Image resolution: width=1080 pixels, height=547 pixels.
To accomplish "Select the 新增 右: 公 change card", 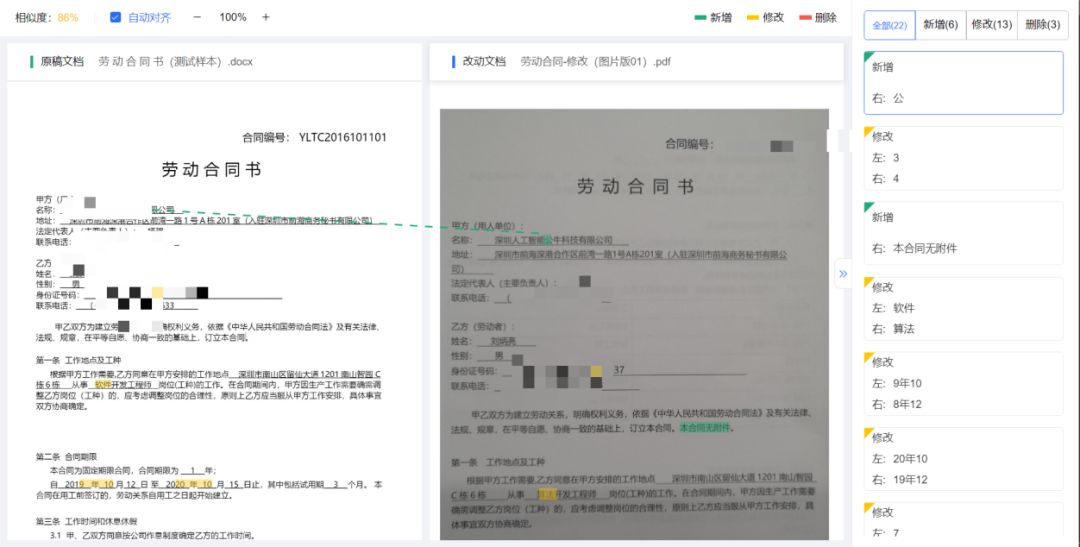I will point(963,83).
